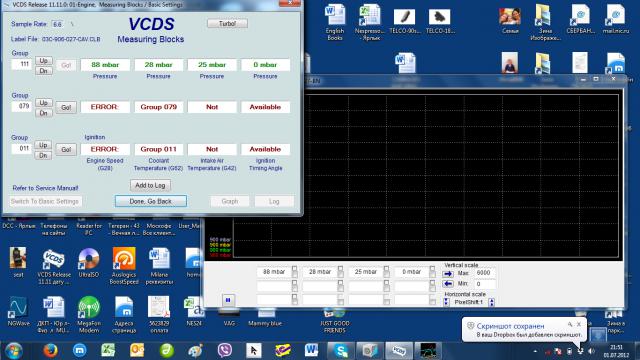Click the '88 mbar' measuring block value
The image size is (640, 360).
point(105,64)
